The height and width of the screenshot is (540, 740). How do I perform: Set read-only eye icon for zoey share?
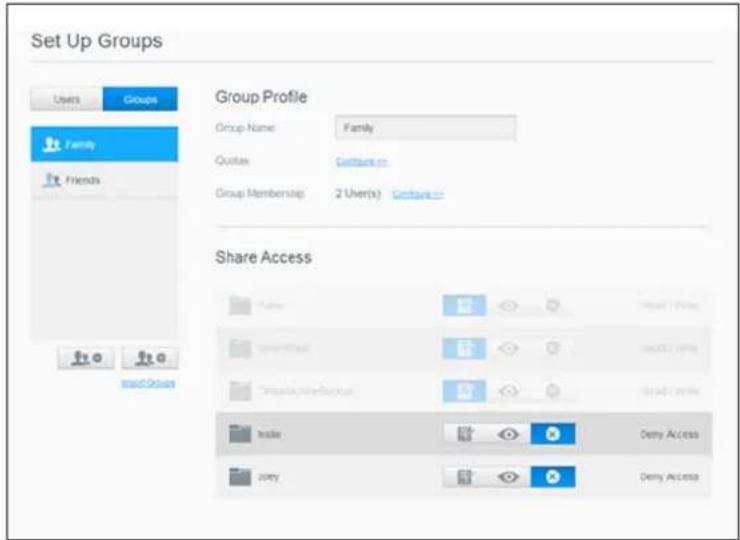click(x=508, y=477)
